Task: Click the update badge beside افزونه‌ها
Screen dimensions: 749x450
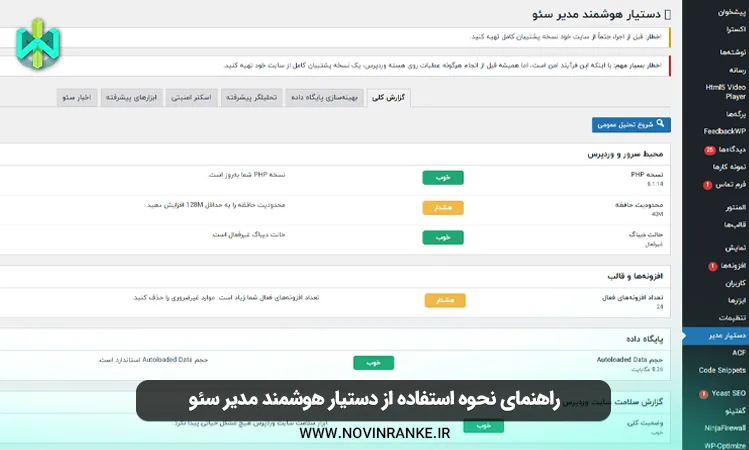Action: (712, 266)
